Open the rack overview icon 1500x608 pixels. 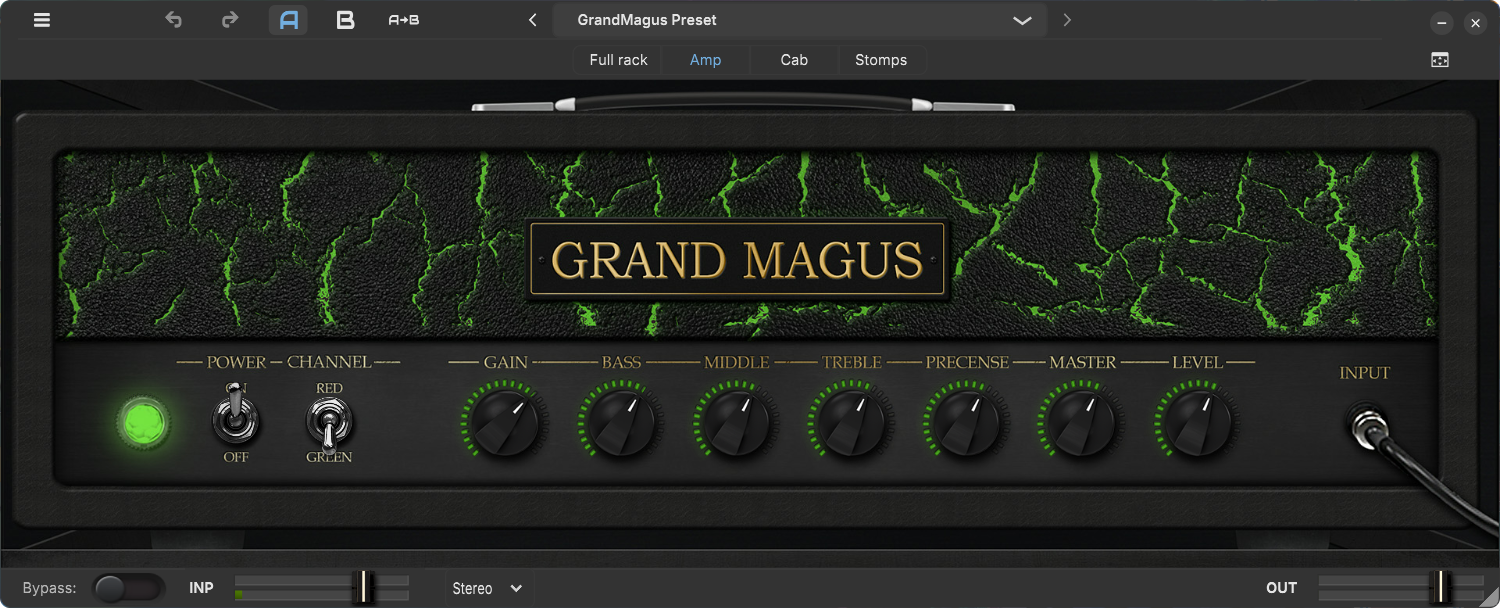coord(1438,59)
